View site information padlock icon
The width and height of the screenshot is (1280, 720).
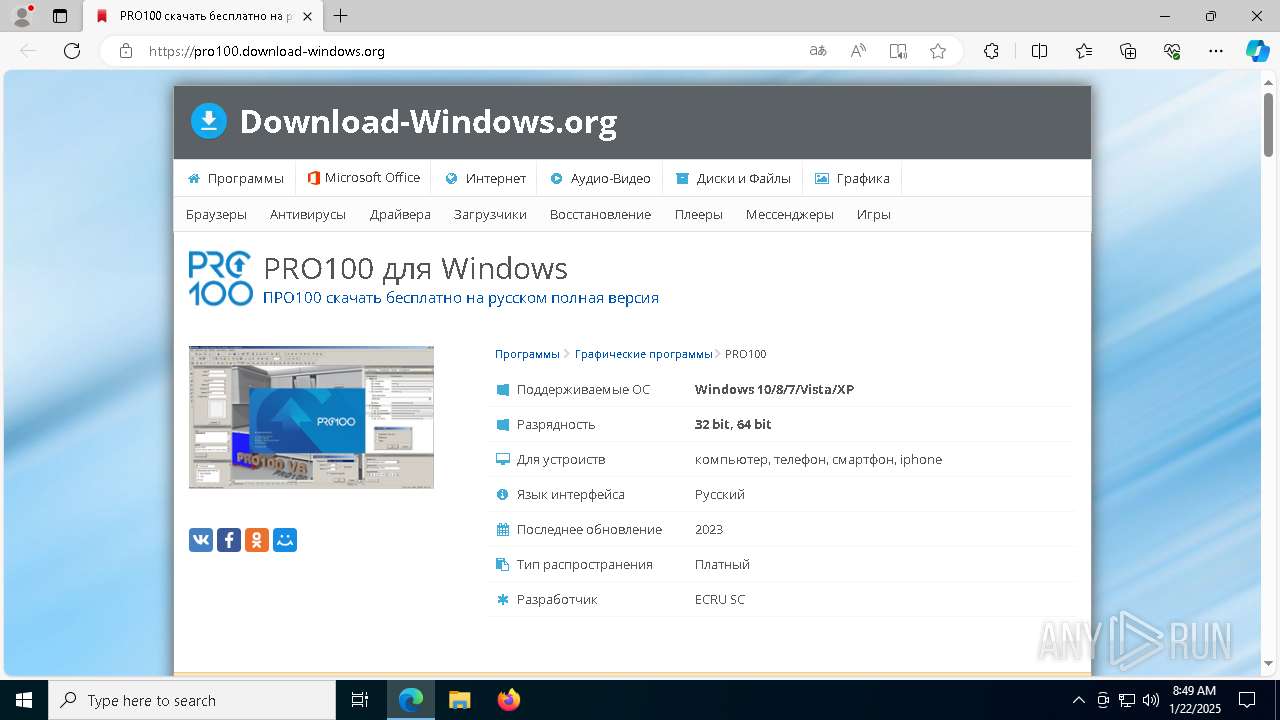tap(126, 51)
